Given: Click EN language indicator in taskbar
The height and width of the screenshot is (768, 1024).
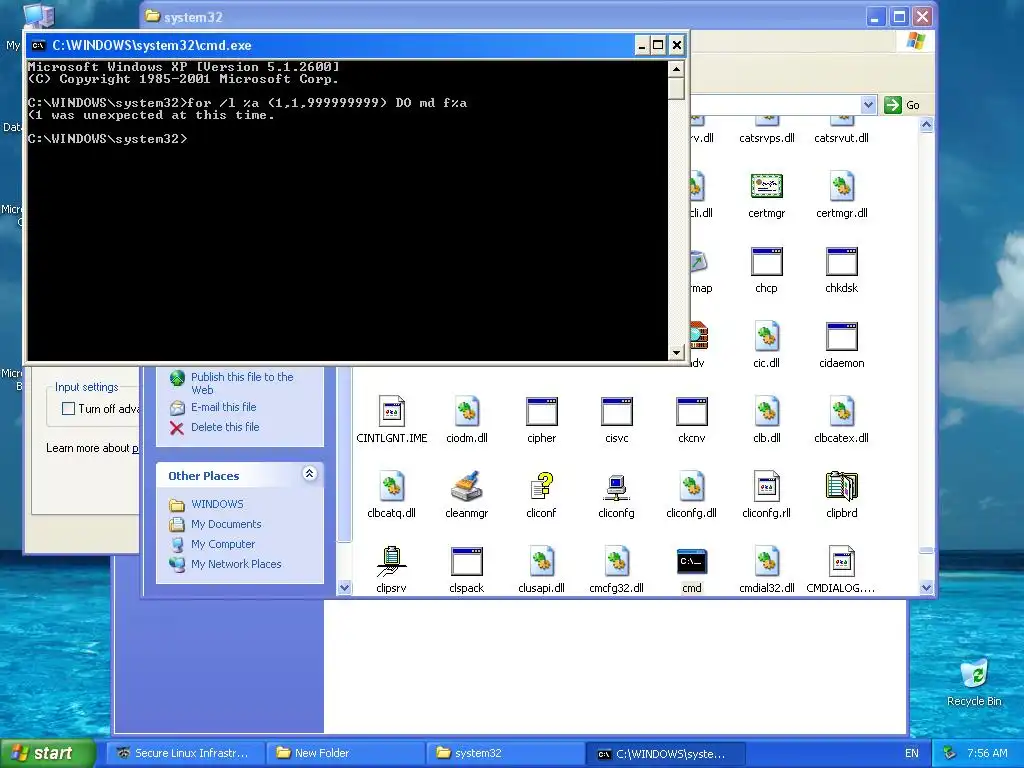Looking at the screenshot, I should (912, 753).
